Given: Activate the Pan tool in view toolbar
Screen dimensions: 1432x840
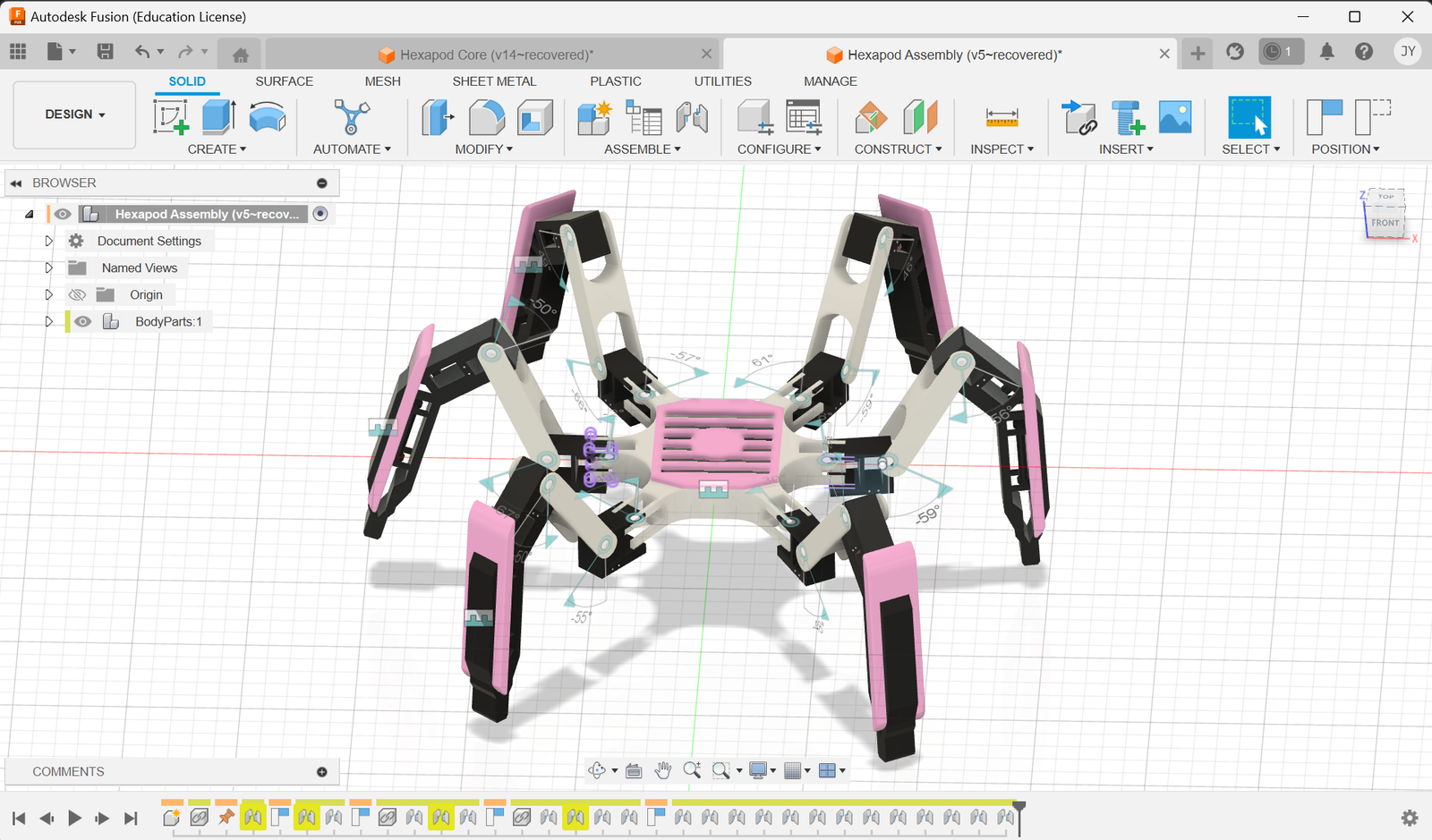Looking at the screenshot, I should 663,769.
